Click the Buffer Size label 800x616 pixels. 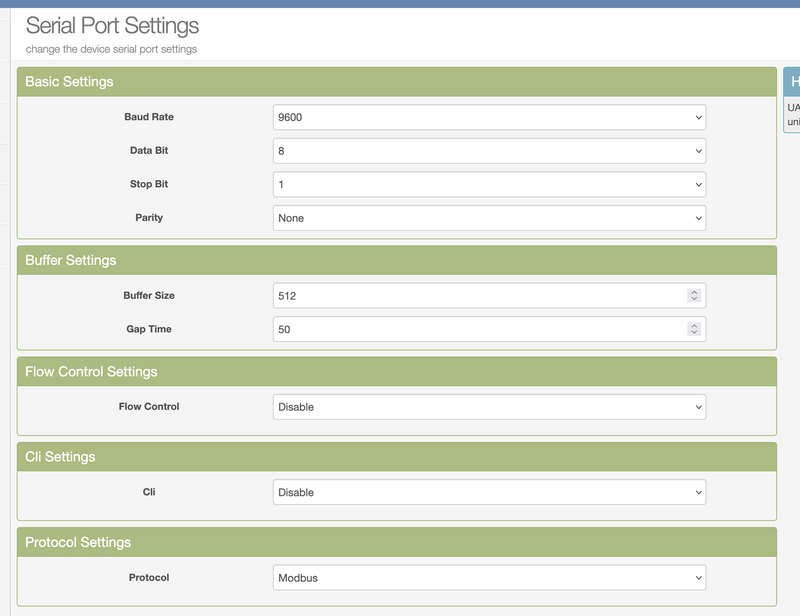point(149,295)
